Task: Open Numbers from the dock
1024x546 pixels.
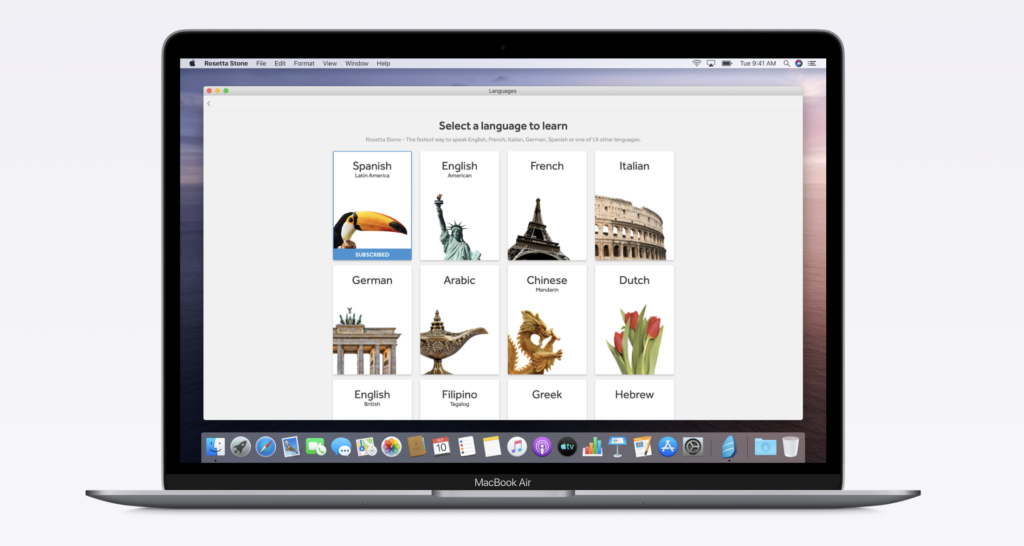Action: click(x=592, y=447)
